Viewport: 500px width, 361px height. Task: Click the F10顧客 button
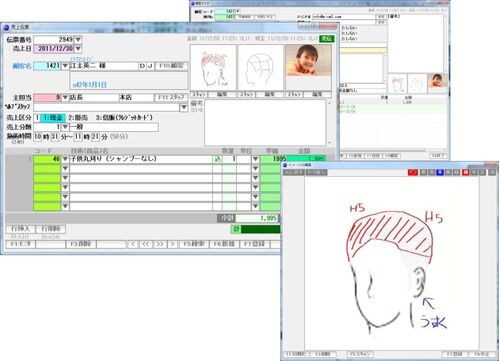171,66
